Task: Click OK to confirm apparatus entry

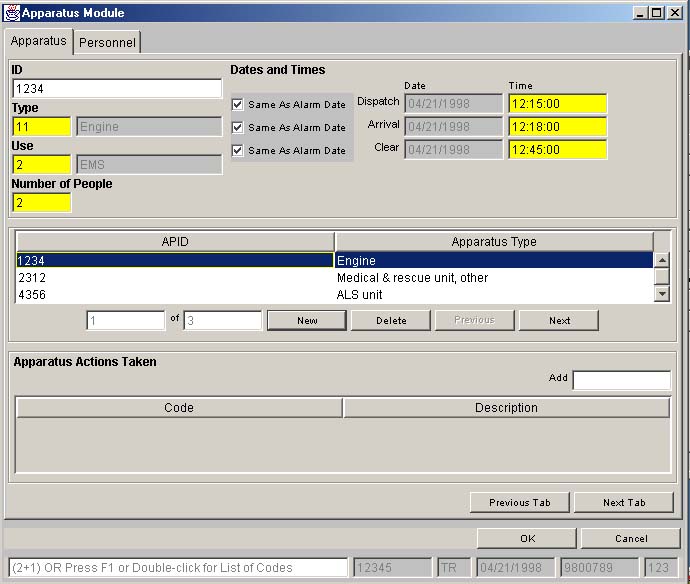Action: pos(526,539)
